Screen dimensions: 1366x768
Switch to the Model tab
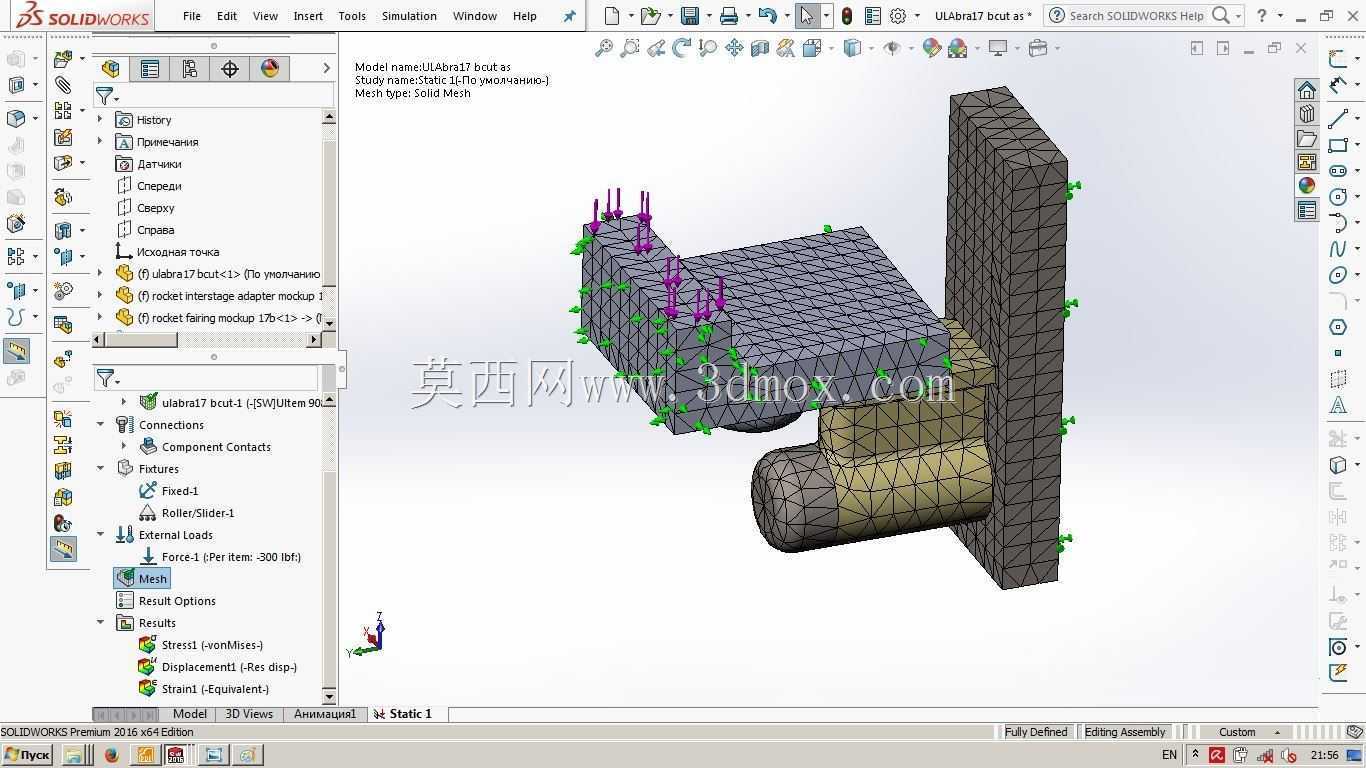coord(190,714)
